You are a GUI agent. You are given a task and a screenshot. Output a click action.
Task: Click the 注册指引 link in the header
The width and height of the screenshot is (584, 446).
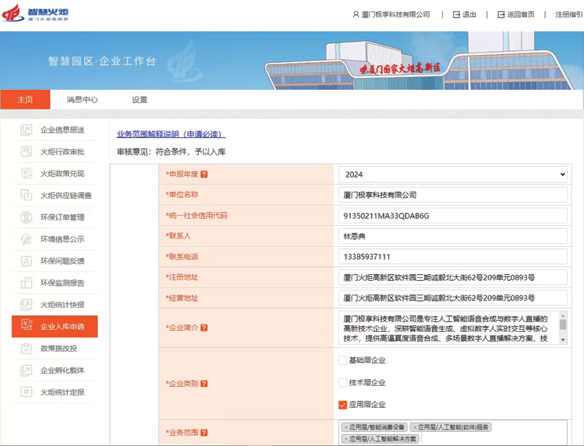pos(569,15)
